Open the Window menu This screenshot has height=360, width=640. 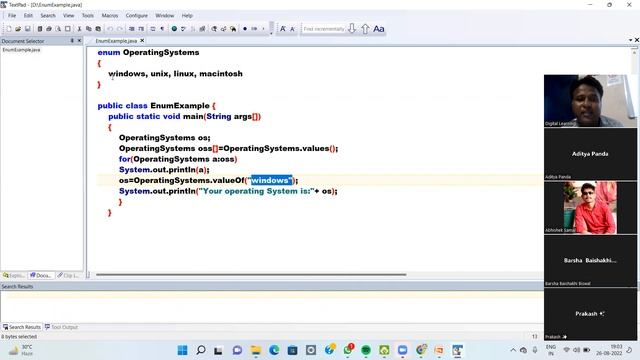click(x=164, y=16)
